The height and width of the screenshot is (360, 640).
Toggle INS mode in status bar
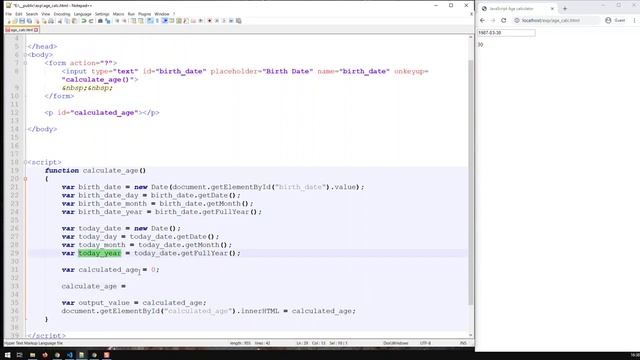[463, 343]
